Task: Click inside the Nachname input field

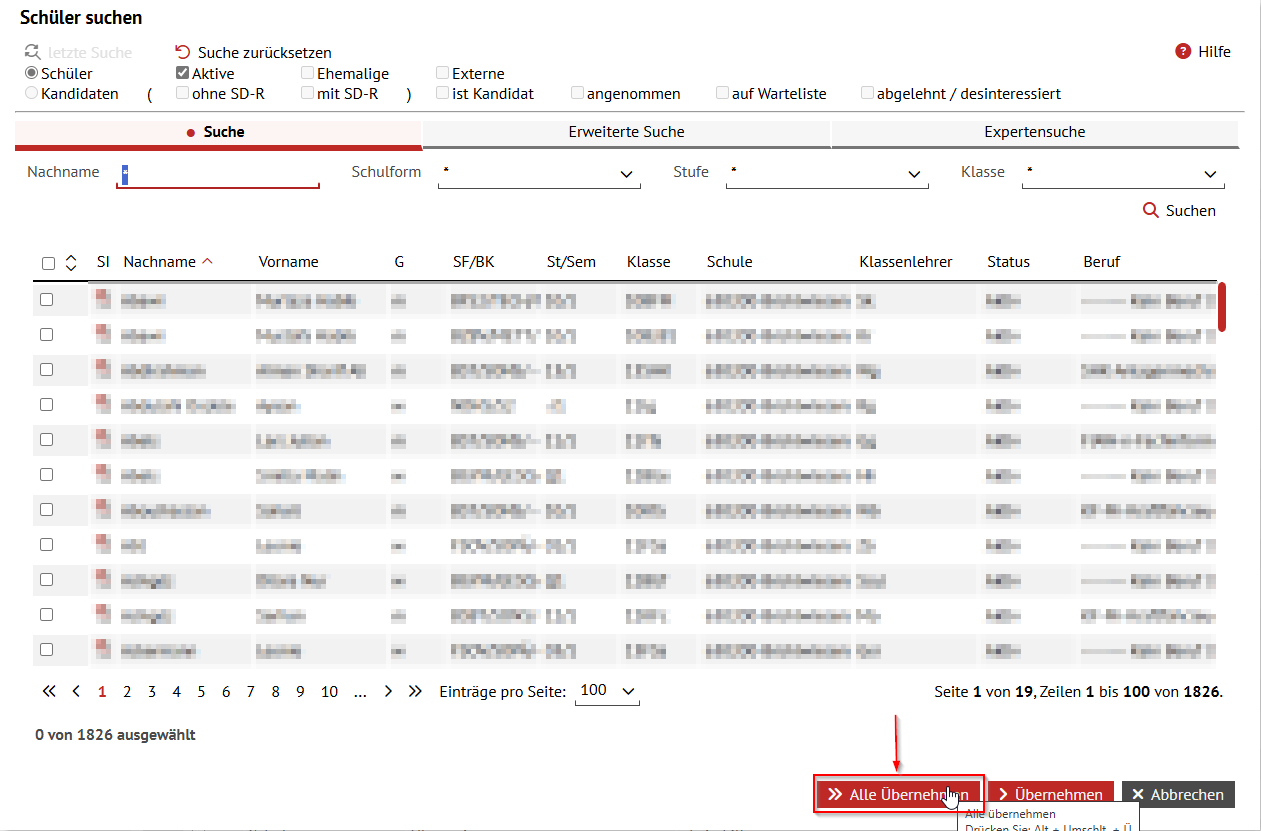Action: (215, 172)
